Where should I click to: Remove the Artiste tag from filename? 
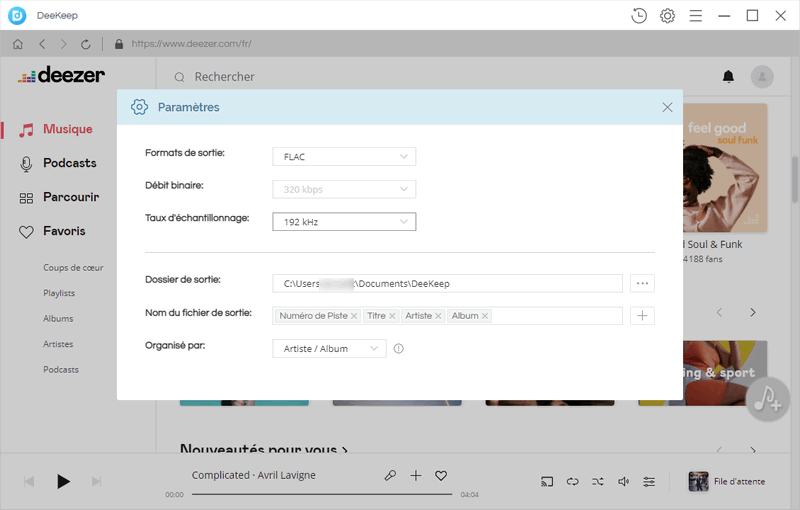point(438,316)
